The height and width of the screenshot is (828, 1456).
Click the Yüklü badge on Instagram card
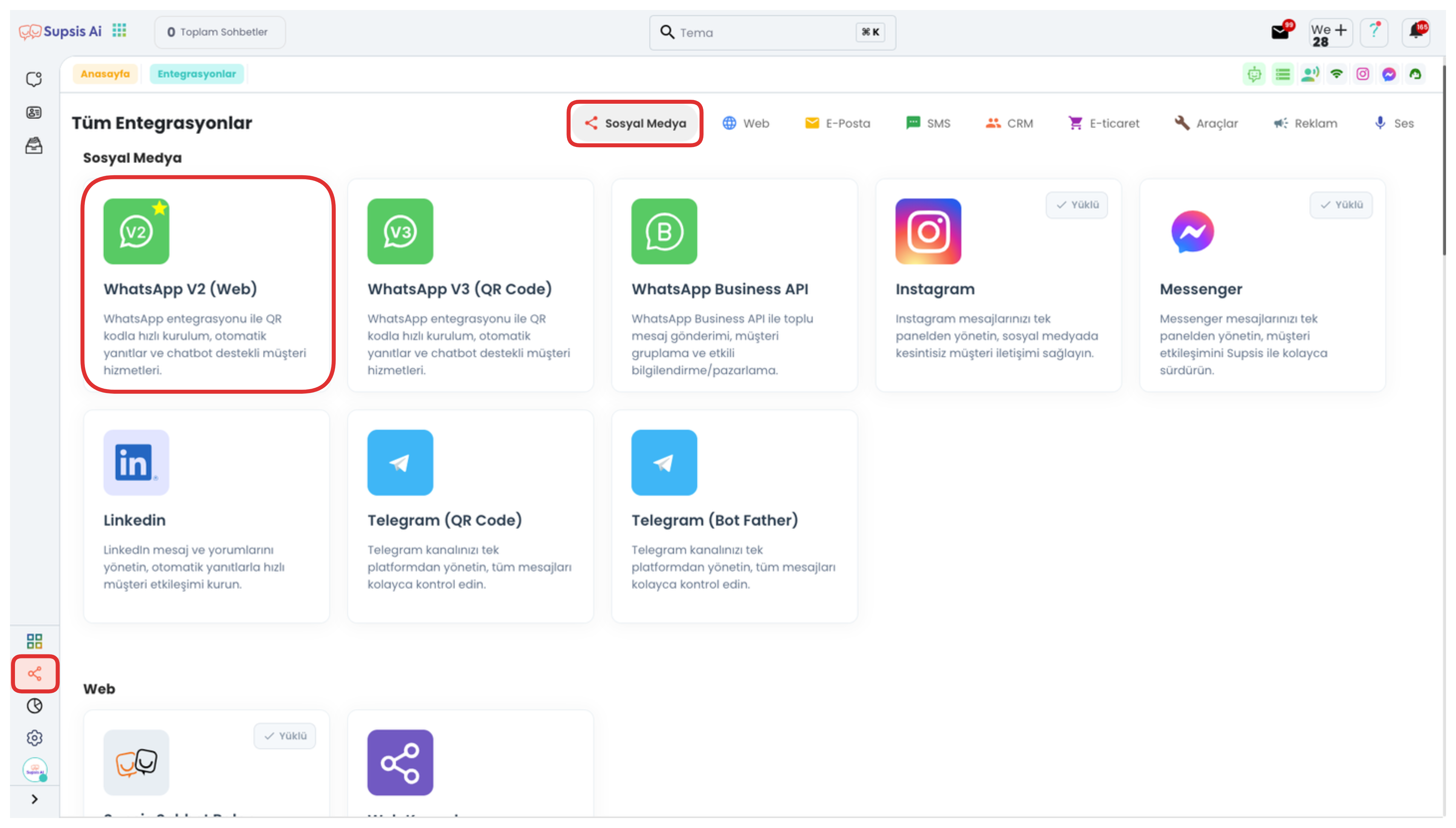pos(1077,205)
